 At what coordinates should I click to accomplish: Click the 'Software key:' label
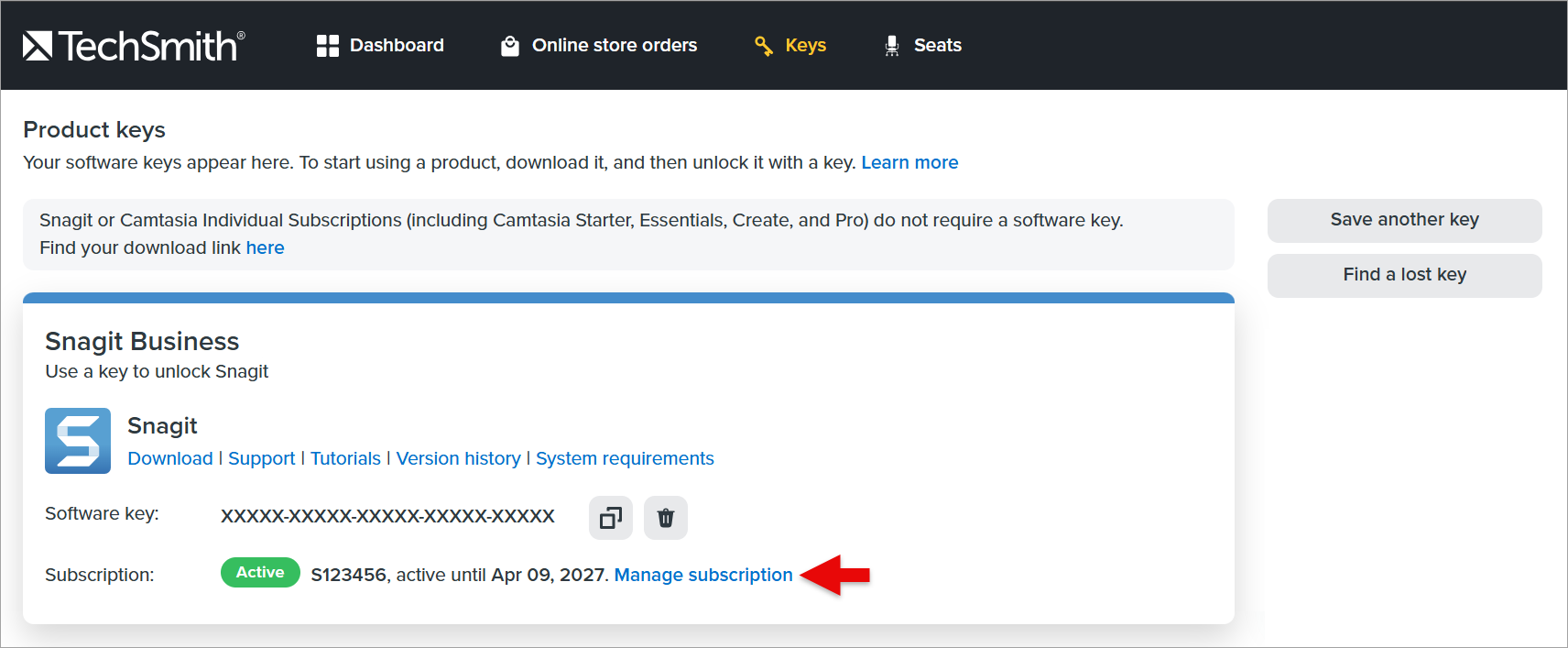[102, 513]
